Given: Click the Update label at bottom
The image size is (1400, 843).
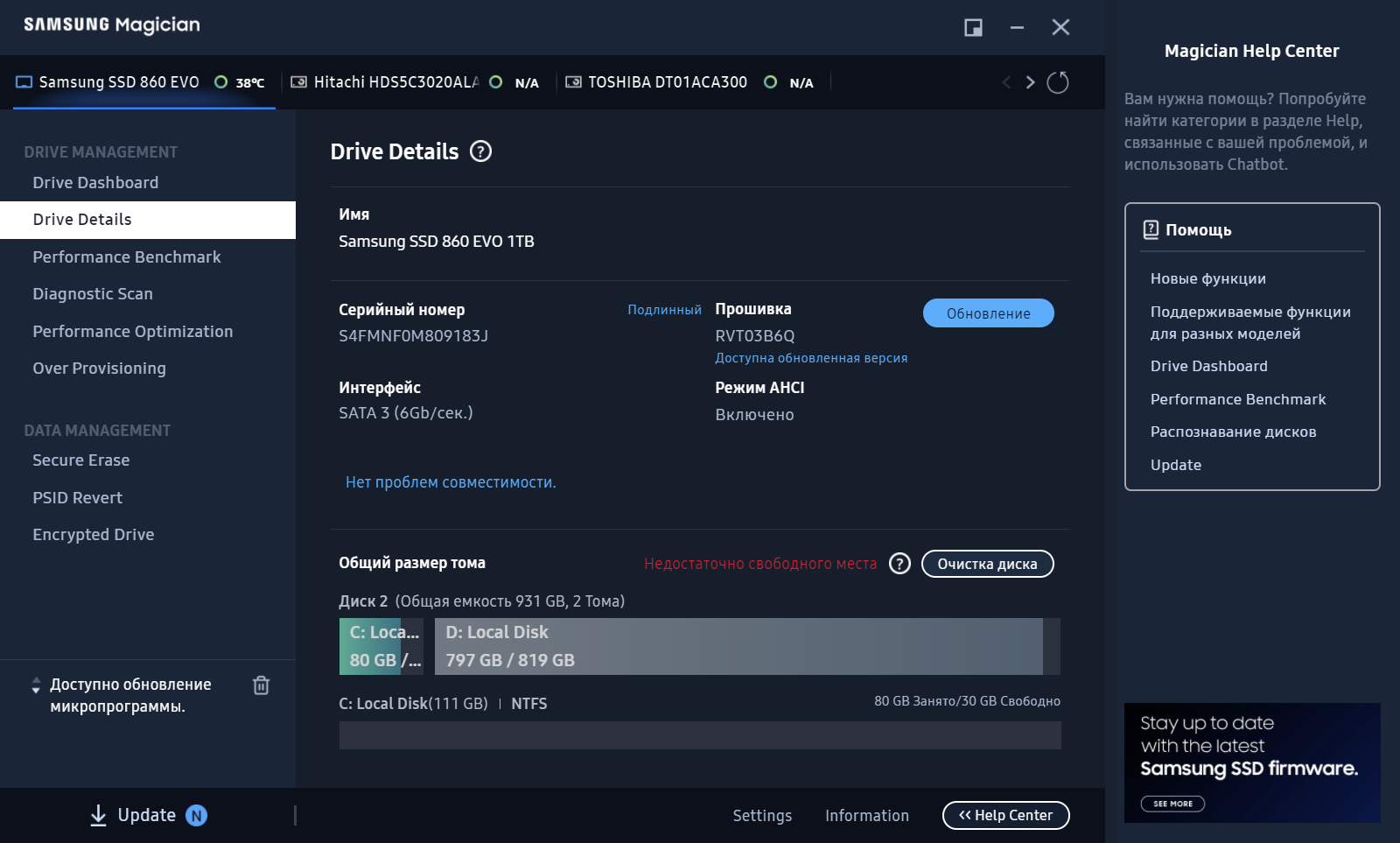Looking at the screenshot, I should [x=147, y=816].
